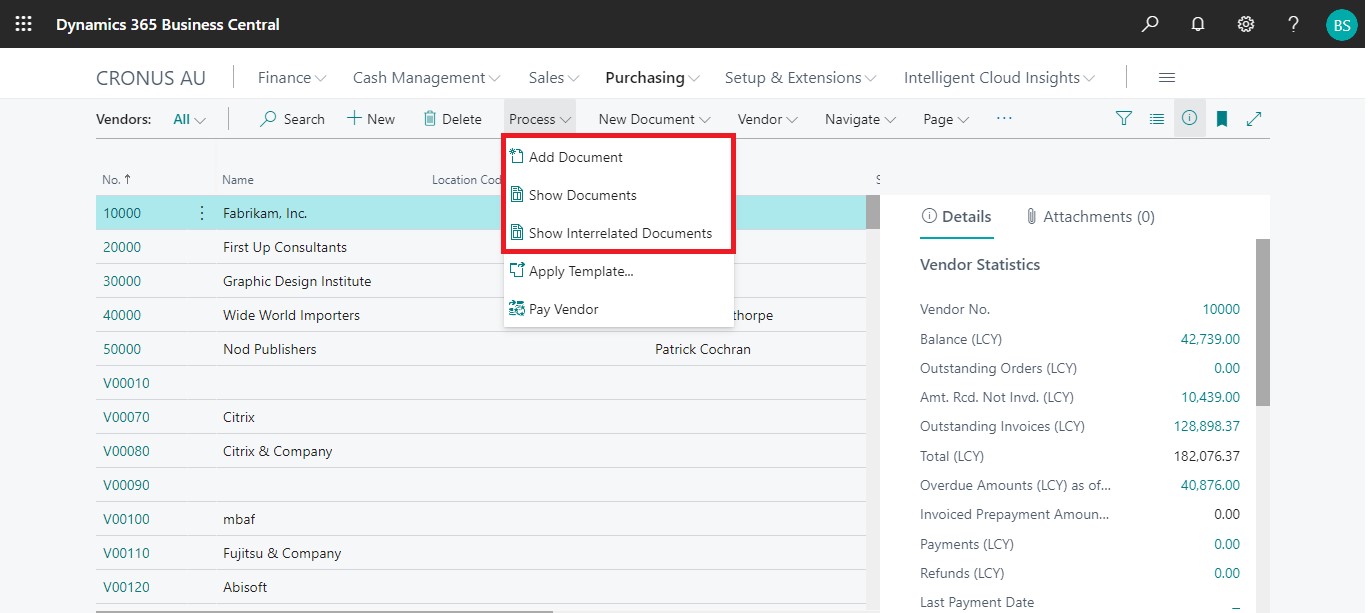This screenshot has width=1368, height=613.
Task: Toggle the FactBox information pane
Action: (x=1189, y=118)
